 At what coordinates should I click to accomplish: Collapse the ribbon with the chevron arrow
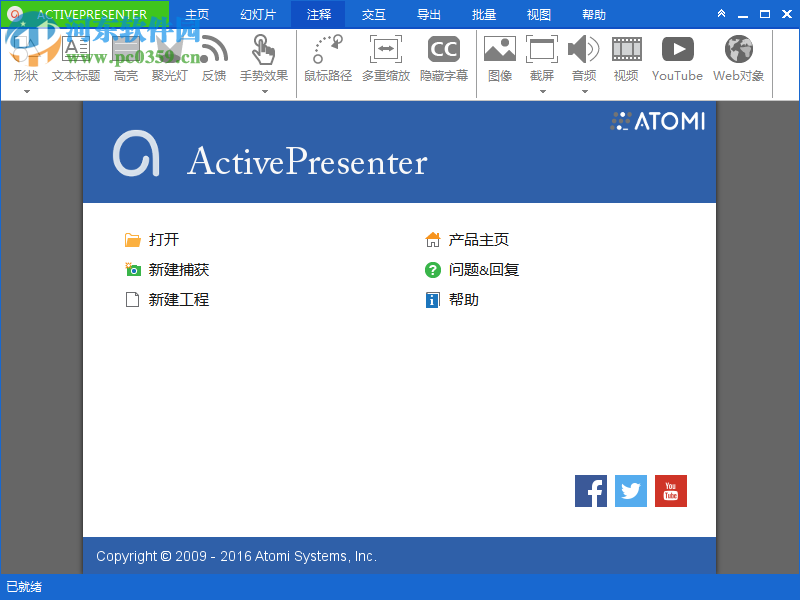pyautogui.click(x=721, y=14)
